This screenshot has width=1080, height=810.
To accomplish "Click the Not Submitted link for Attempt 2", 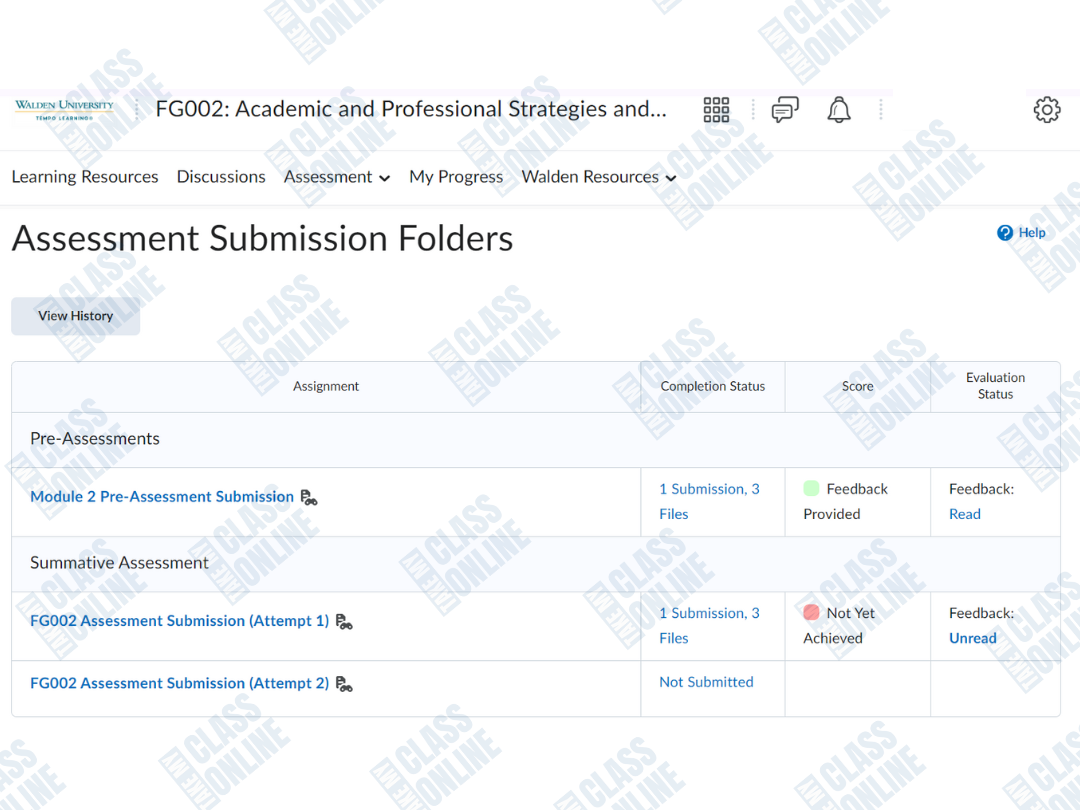I will click(706, 682).
